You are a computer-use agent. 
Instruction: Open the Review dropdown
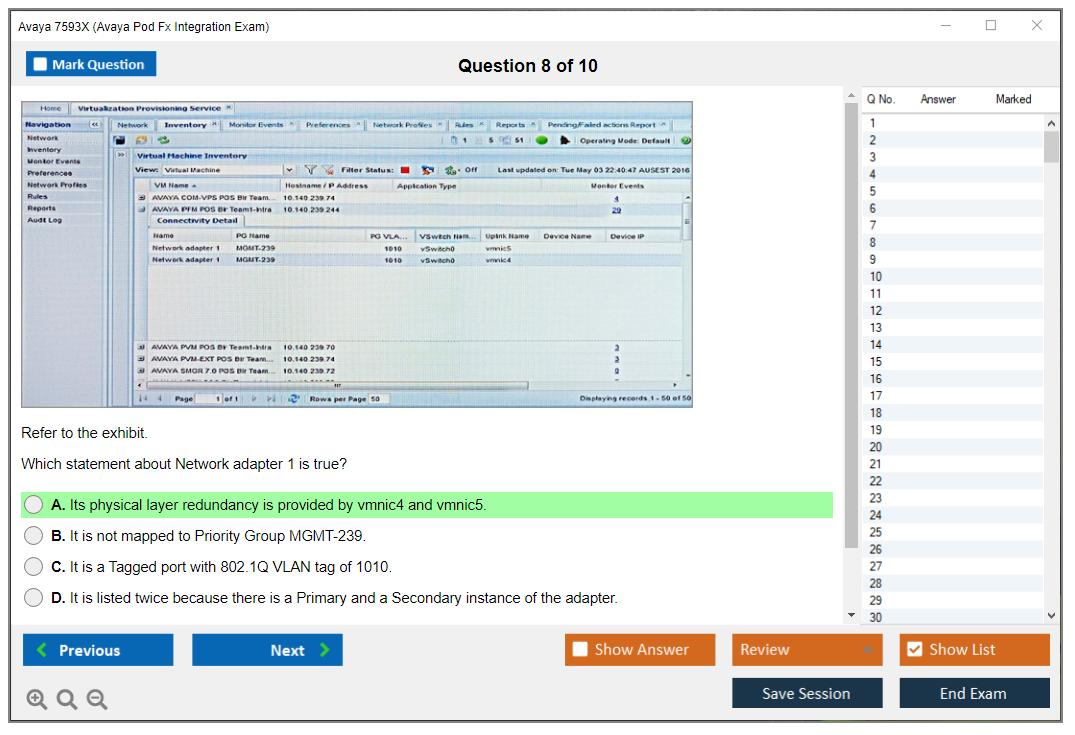[806, 650]
